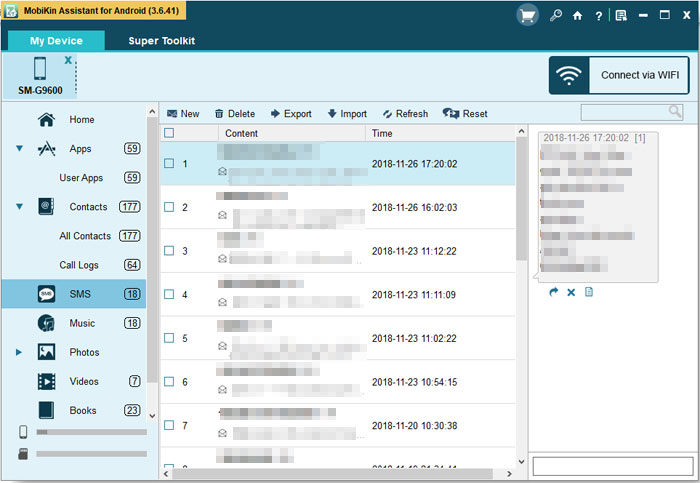Select message dated 2018-11-26 16:02:03
This screenshot has height=483, width=700.
coord(338,207)
